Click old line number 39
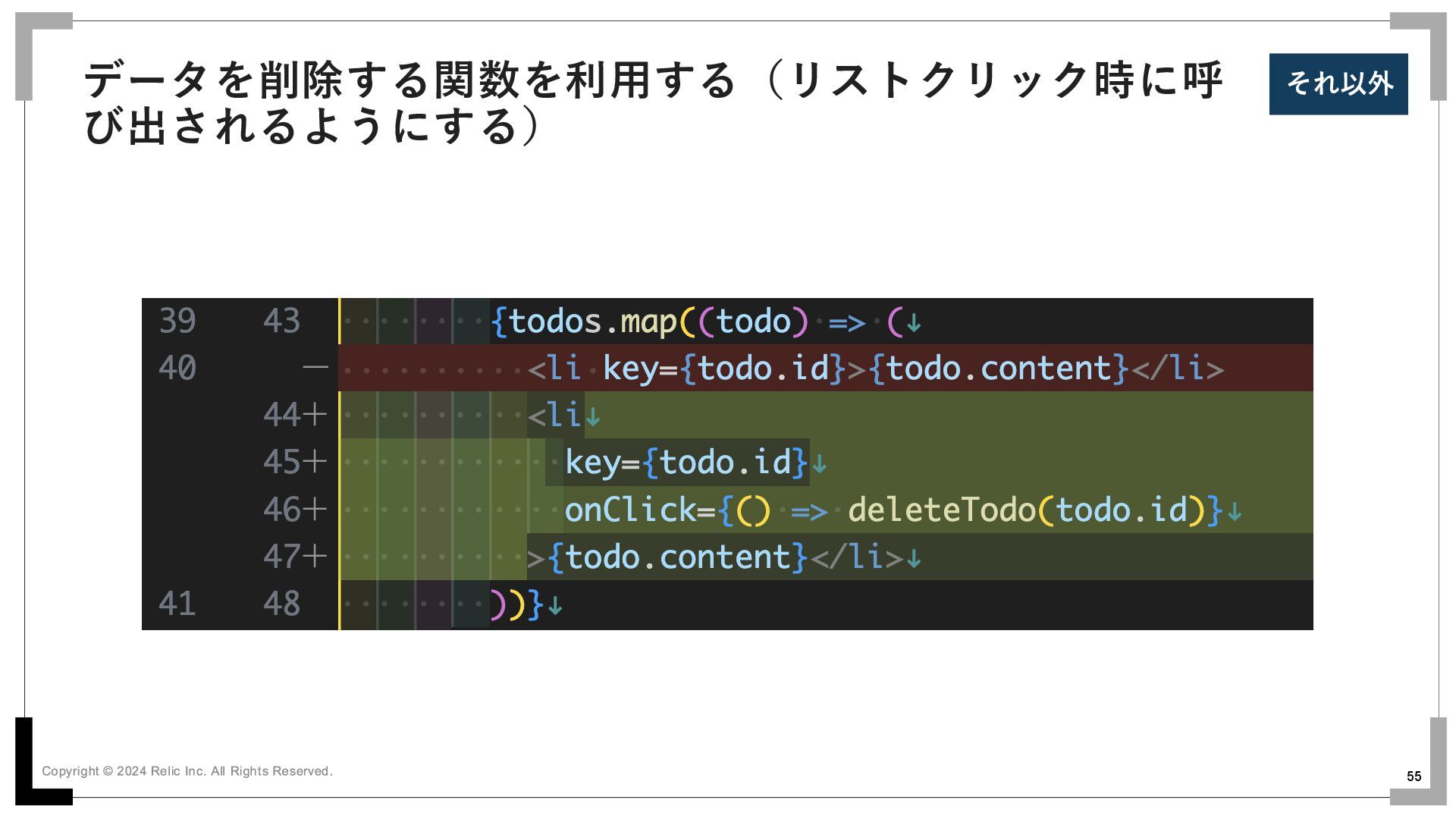Image resolution: width=1456 pixels, height=819 pixels. coord(177,322)
